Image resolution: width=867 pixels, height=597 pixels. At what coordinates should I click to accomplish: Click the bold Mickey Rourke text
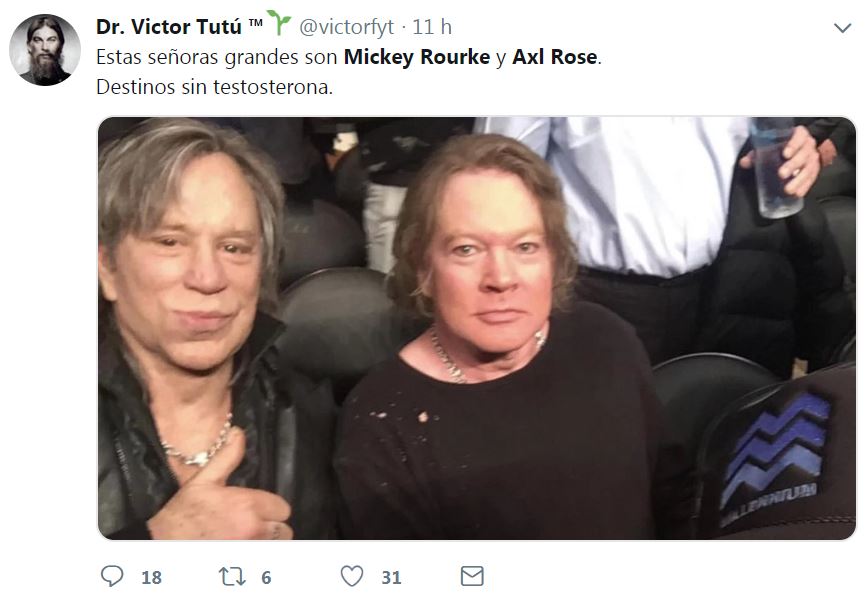[416, 57]
